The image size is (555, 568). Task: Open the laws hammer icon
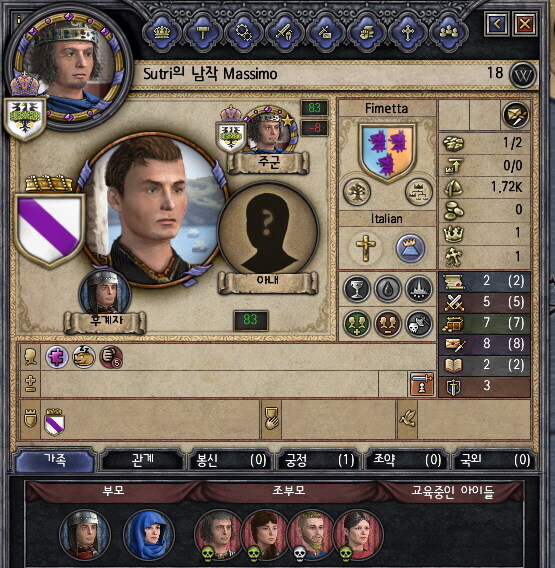tap(203, 32)
